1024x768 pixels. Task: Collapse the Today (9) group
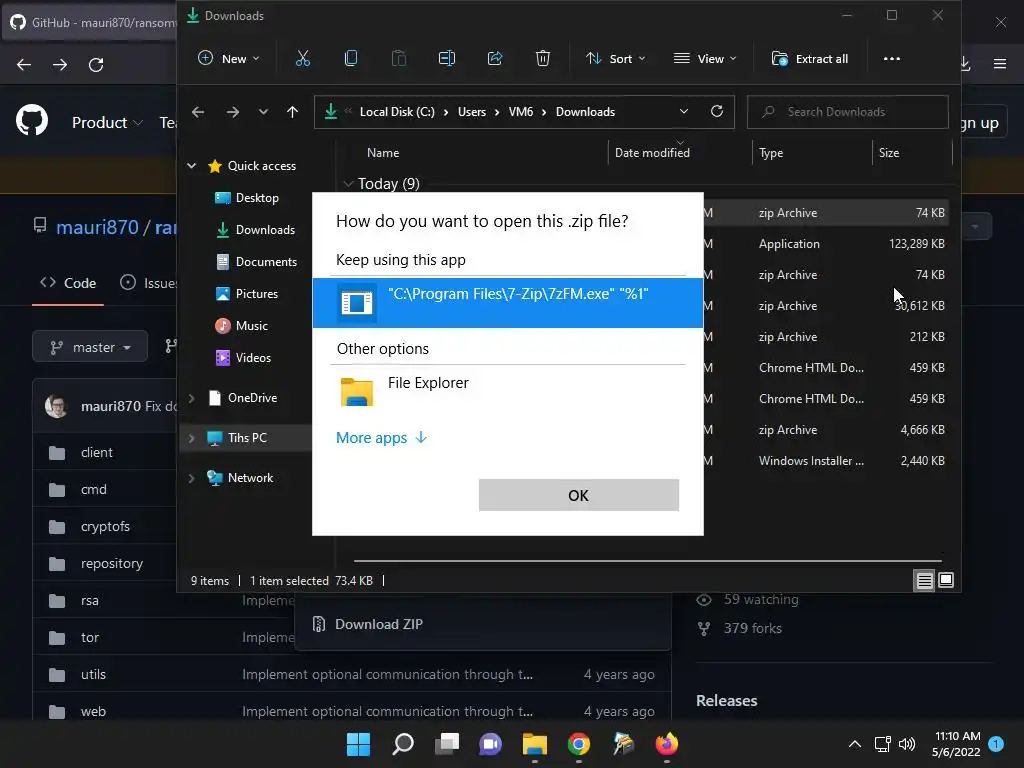(x=348, y=184)
